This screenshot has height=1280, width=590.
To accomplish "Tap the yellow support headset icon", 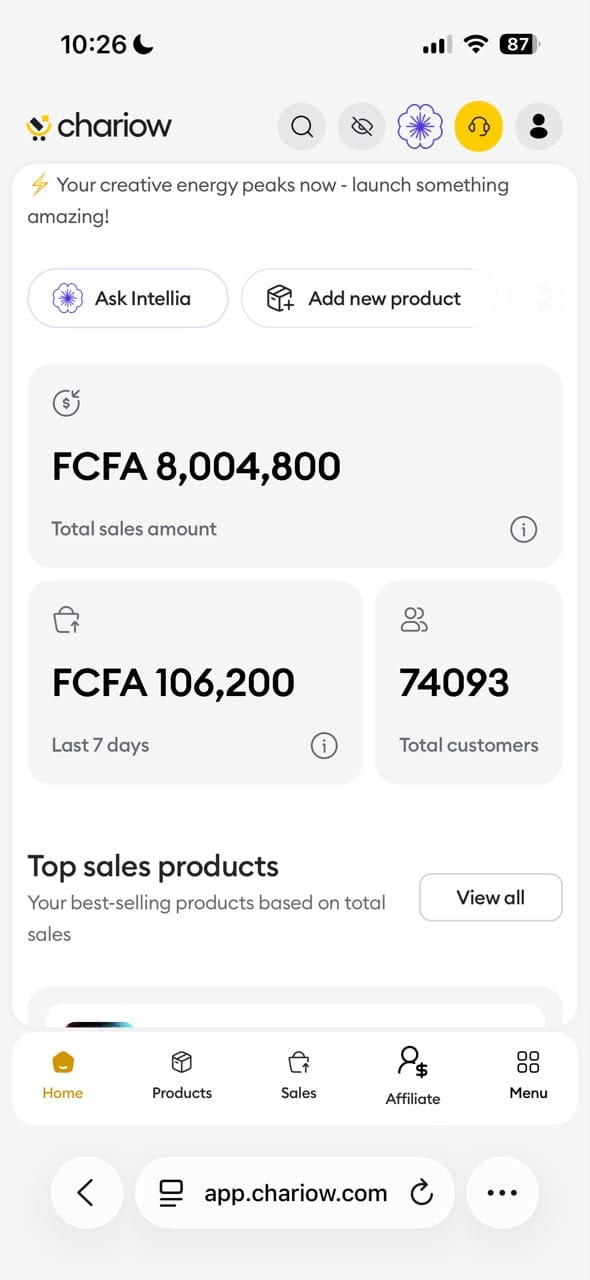I will 479,126.
